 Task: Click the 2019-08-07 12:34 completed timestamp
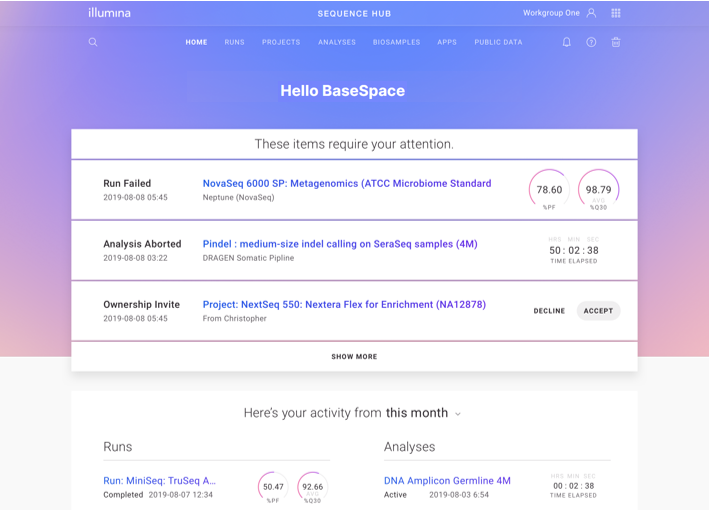(x=180, y=494)
